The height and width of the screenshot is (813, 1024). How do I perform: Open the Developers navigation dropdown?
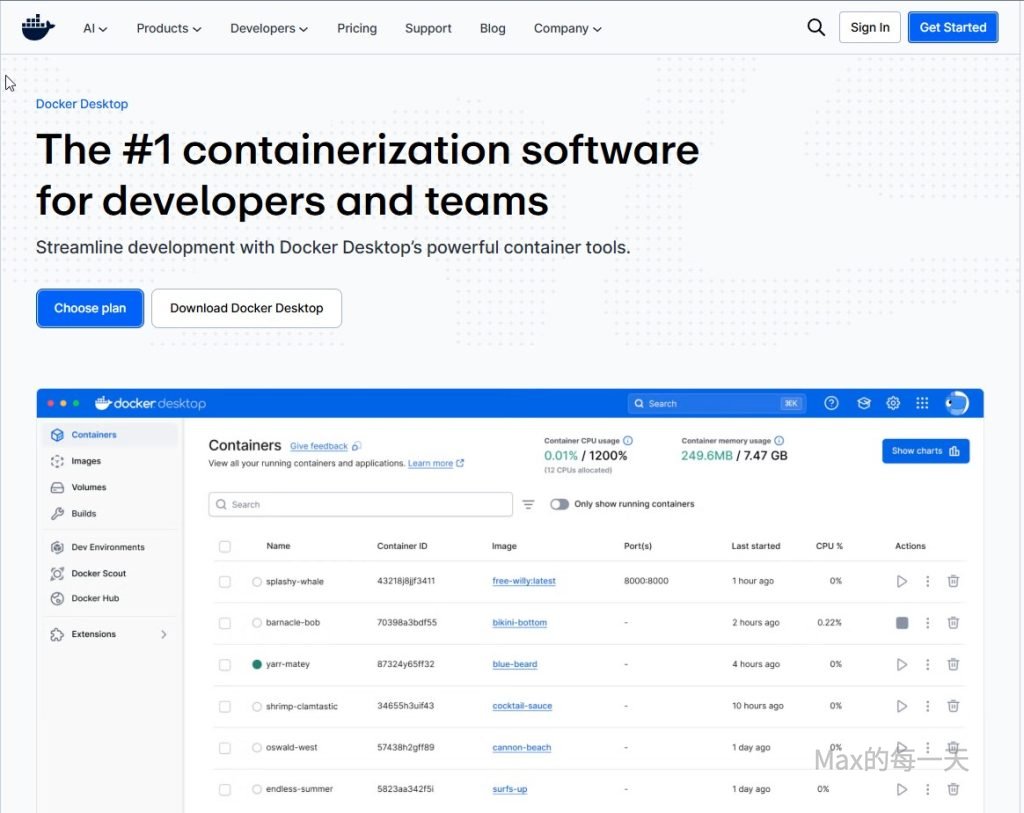click(x=268, y=28)
